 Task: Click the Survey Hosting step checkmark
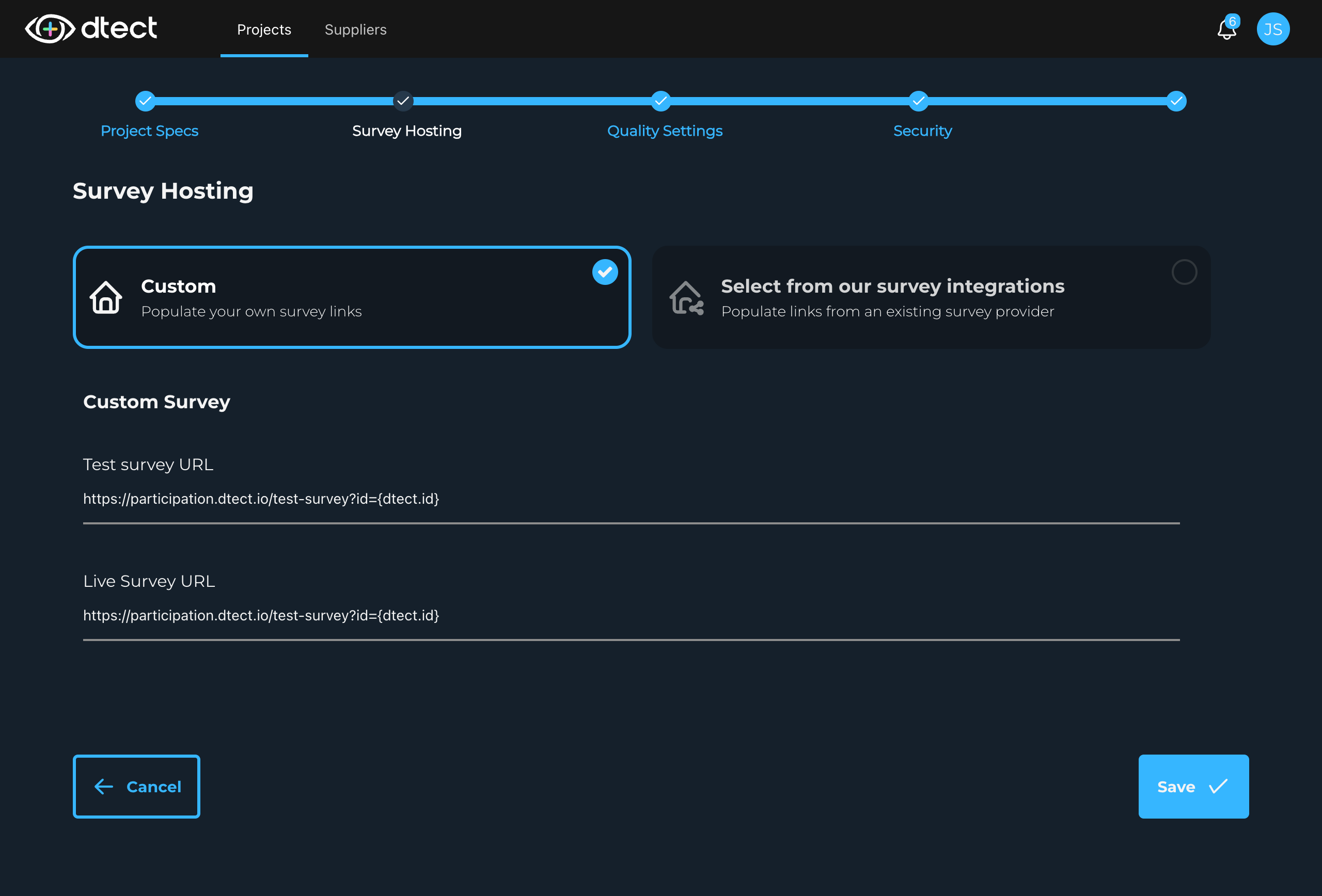[x=403, y=101]
